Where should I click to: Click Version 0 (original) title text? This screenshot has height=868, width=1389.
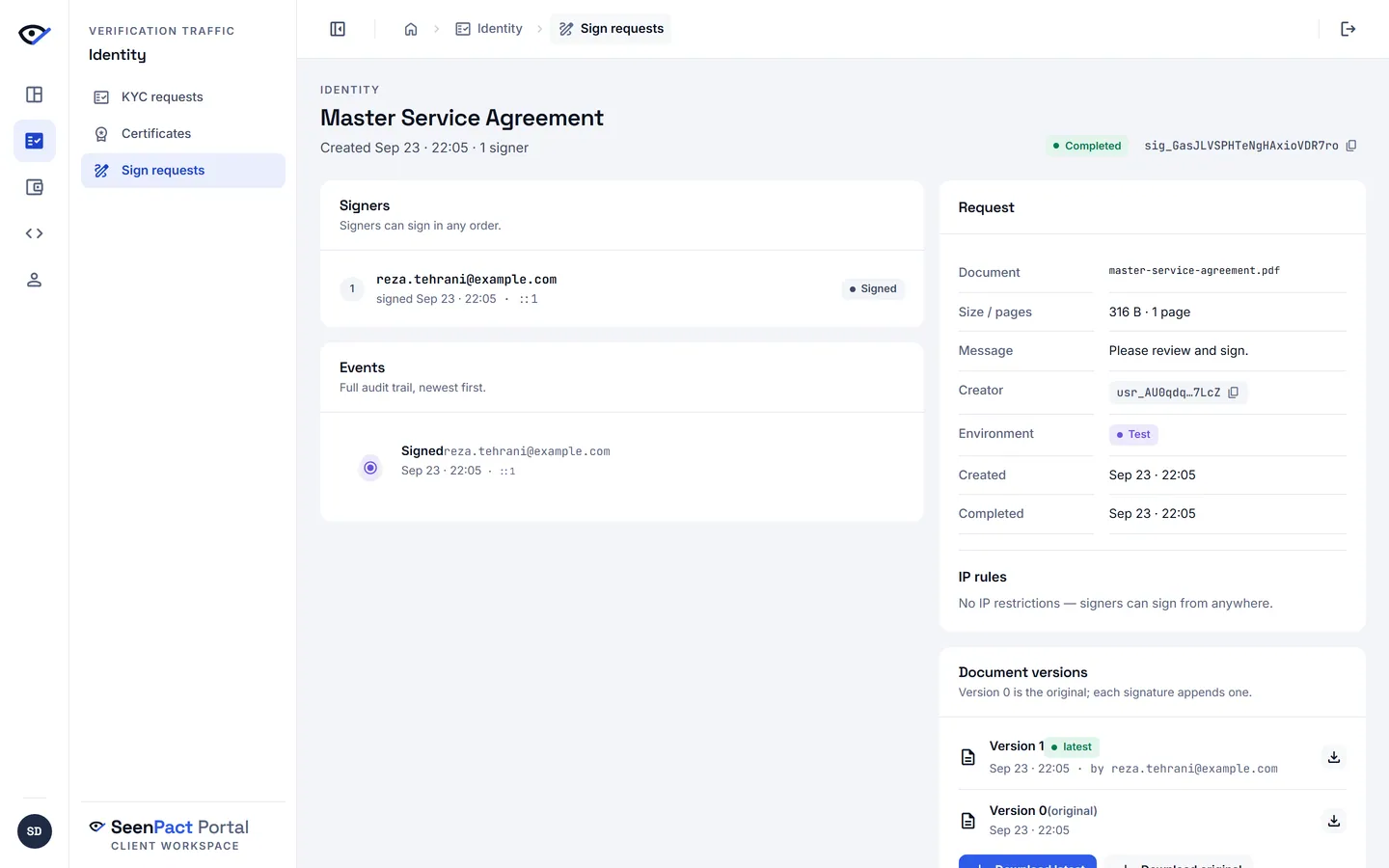[1044, 810]
